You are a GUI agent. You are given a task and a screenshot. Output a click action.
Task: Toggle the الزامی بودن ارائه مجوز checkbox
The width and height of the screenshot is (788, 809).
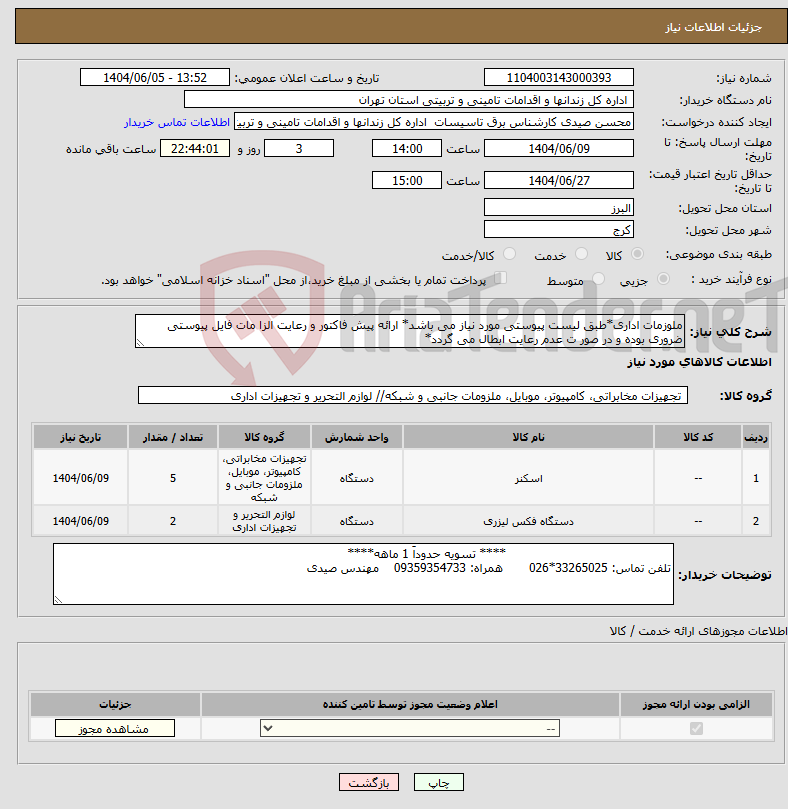pos(696,729)
